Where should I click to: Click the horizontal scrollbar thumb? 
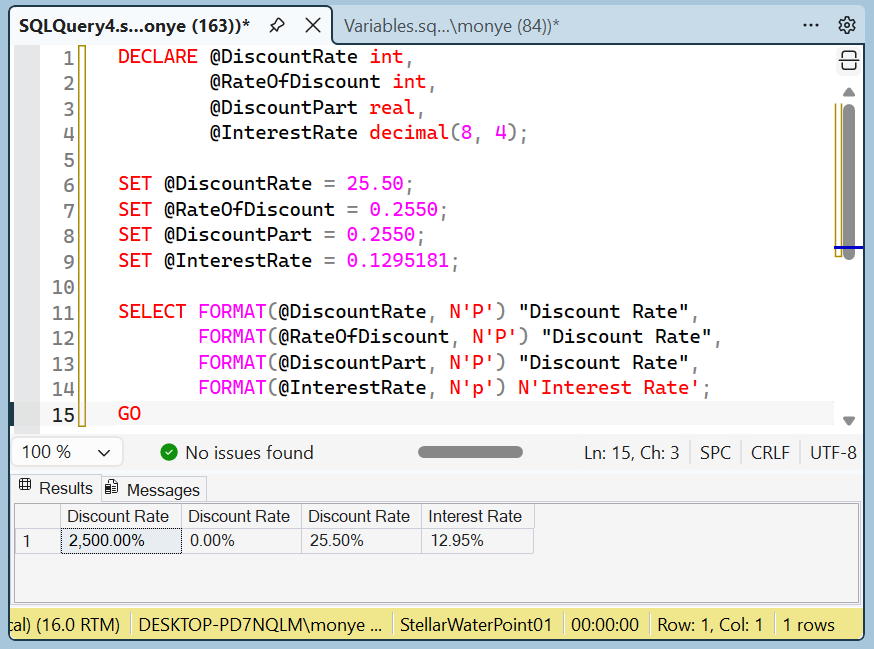pos(470,452)
